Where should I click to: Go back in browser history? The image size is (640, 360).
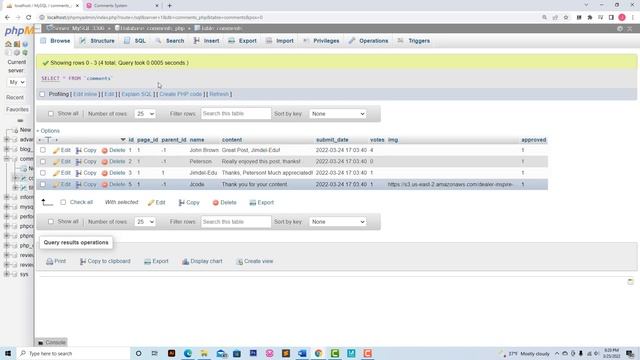click(7, 18)
